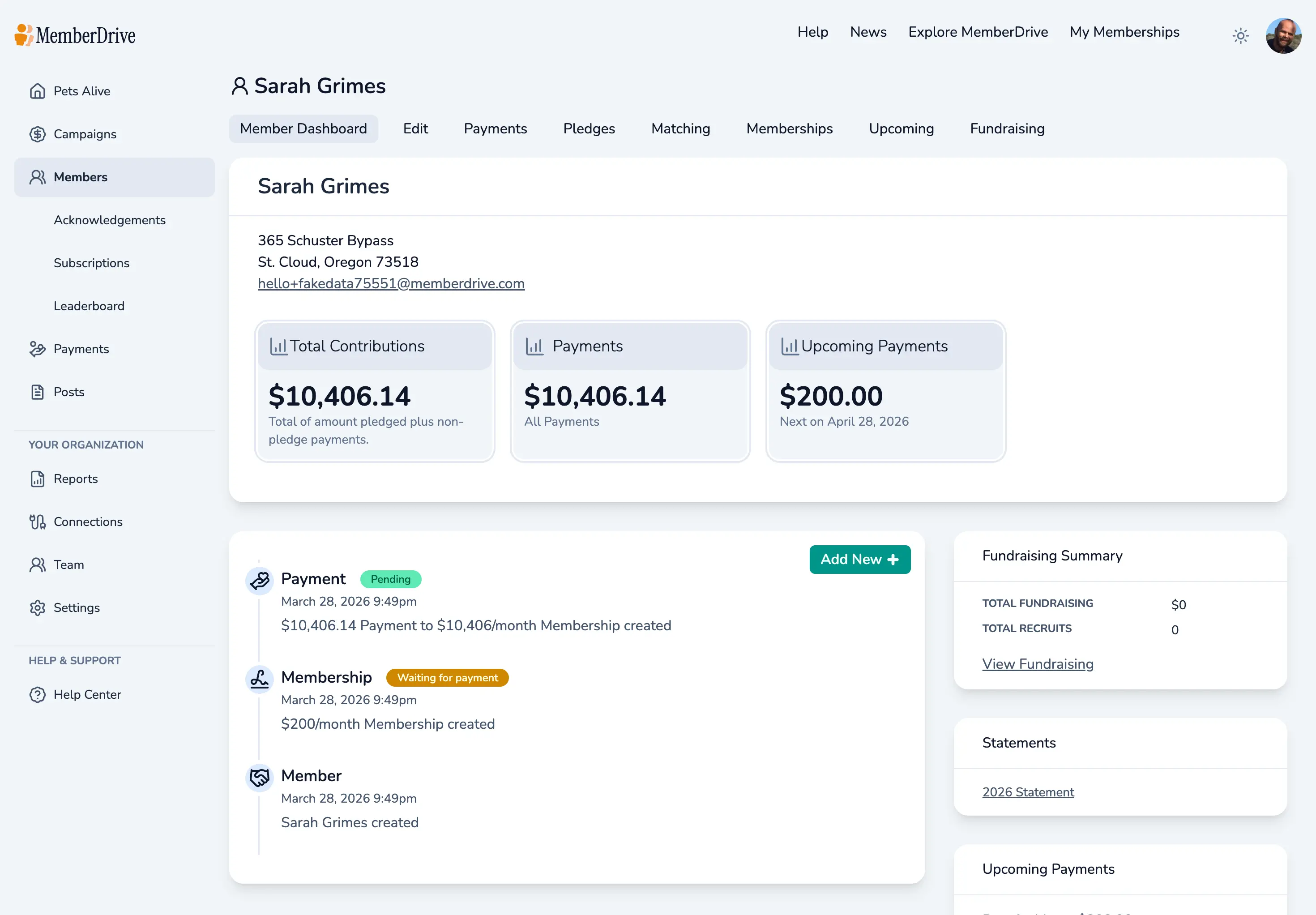Click the Settings gear icon

tap(37, 608)
